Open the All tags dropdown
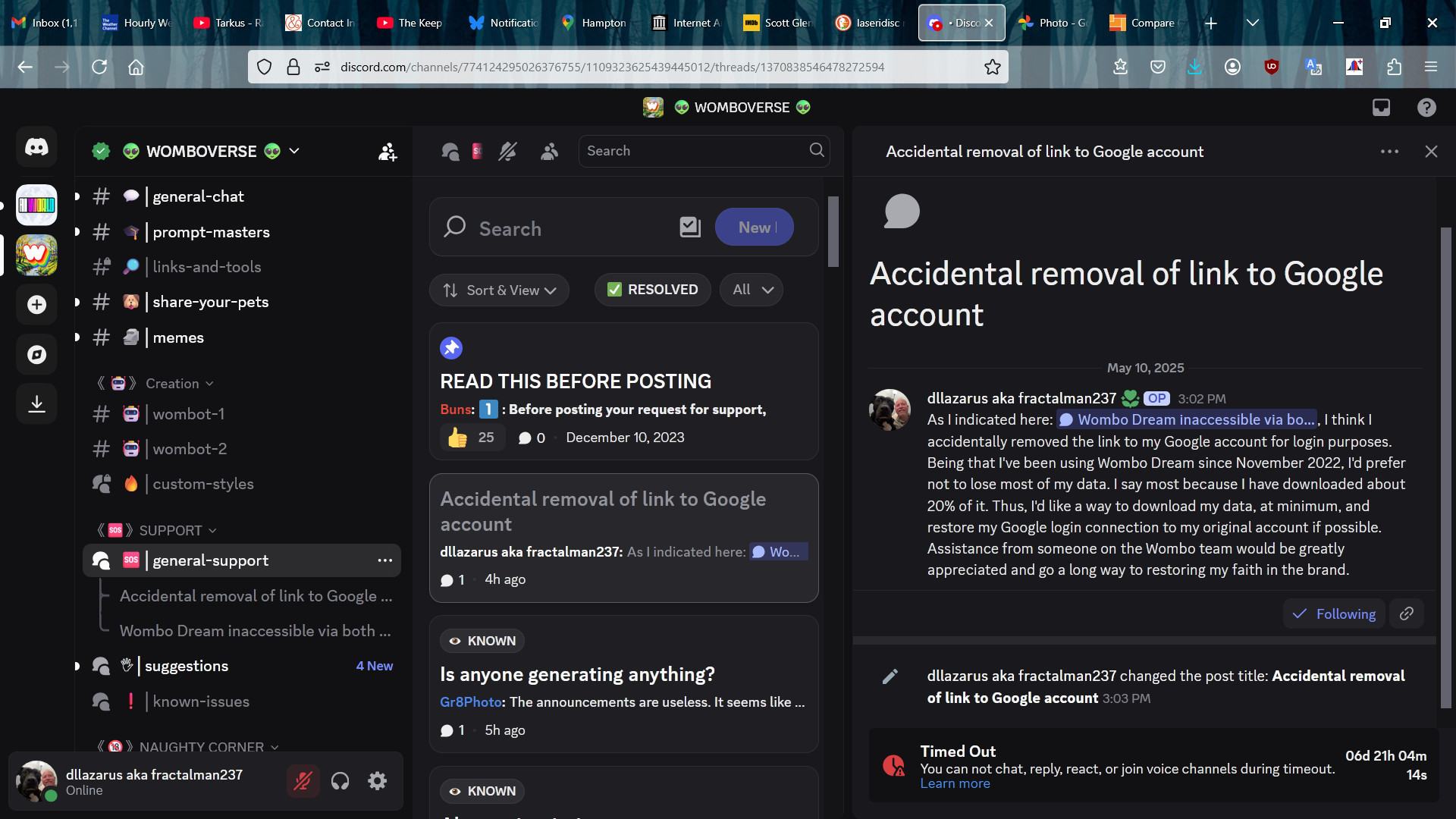This screenshot has width=1456, height=819. (752, 290)
